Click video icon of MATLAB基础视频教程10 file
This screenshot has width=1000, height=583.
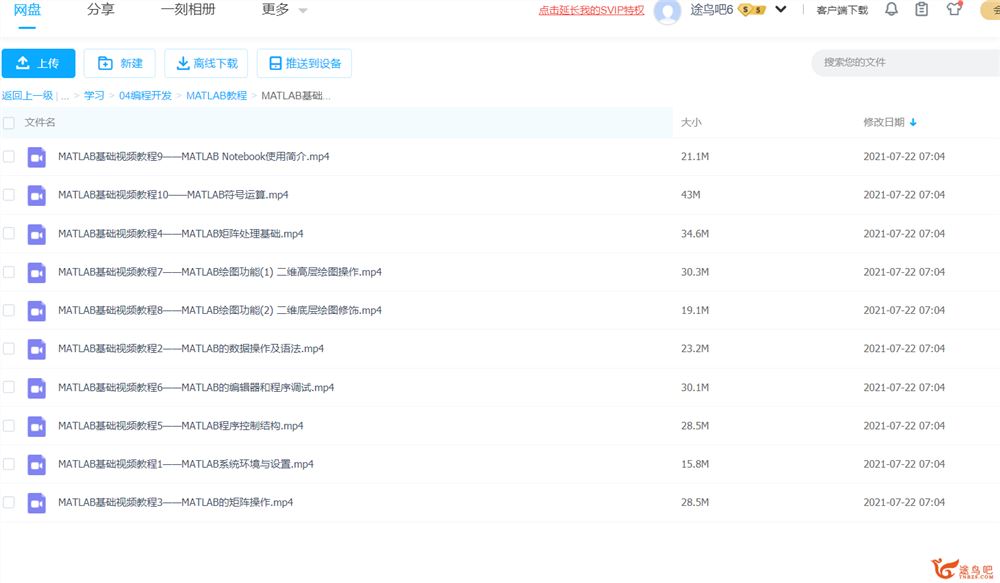(37, 195)
